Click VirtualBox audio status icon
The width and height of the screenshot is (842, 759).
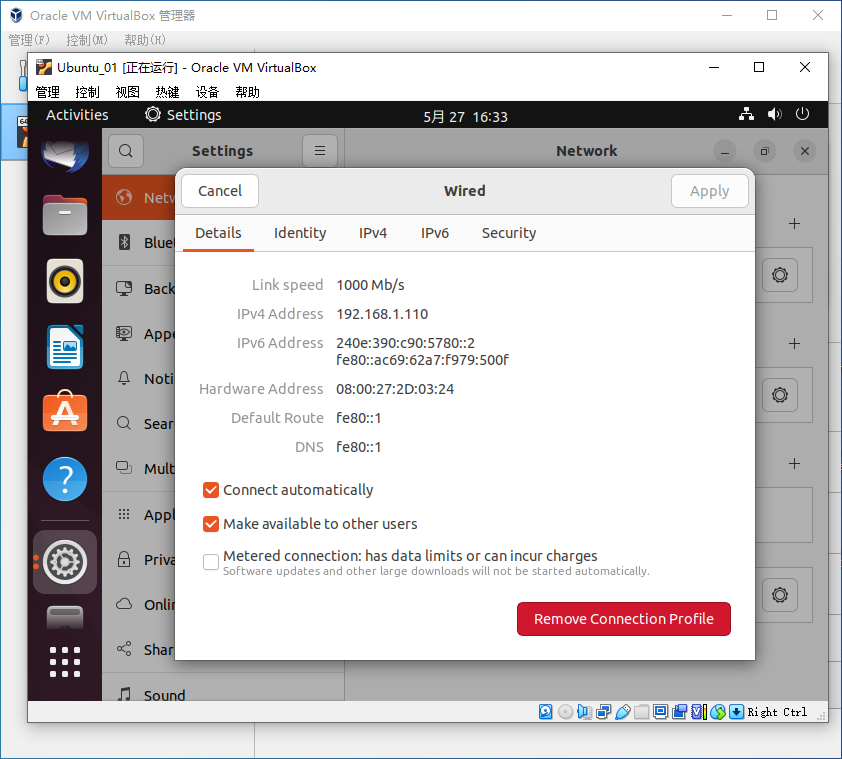coord(584,712)
